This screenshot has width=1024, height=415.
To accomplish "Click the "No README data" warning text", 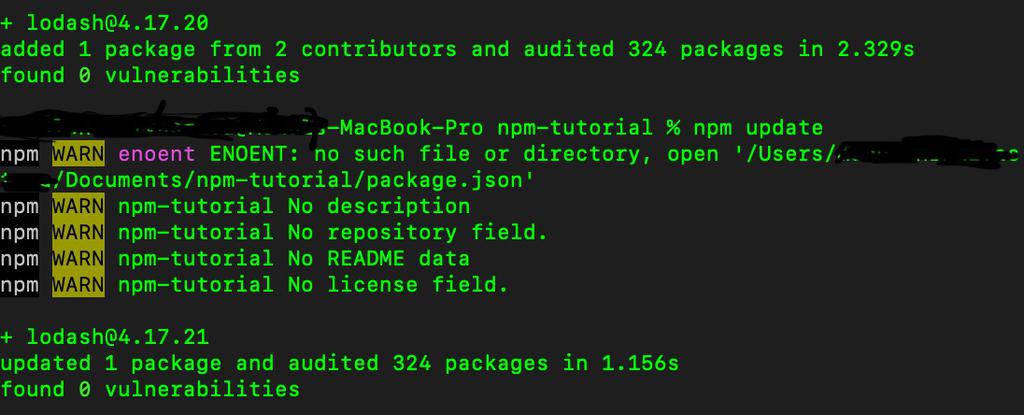I will coord(378,258).
